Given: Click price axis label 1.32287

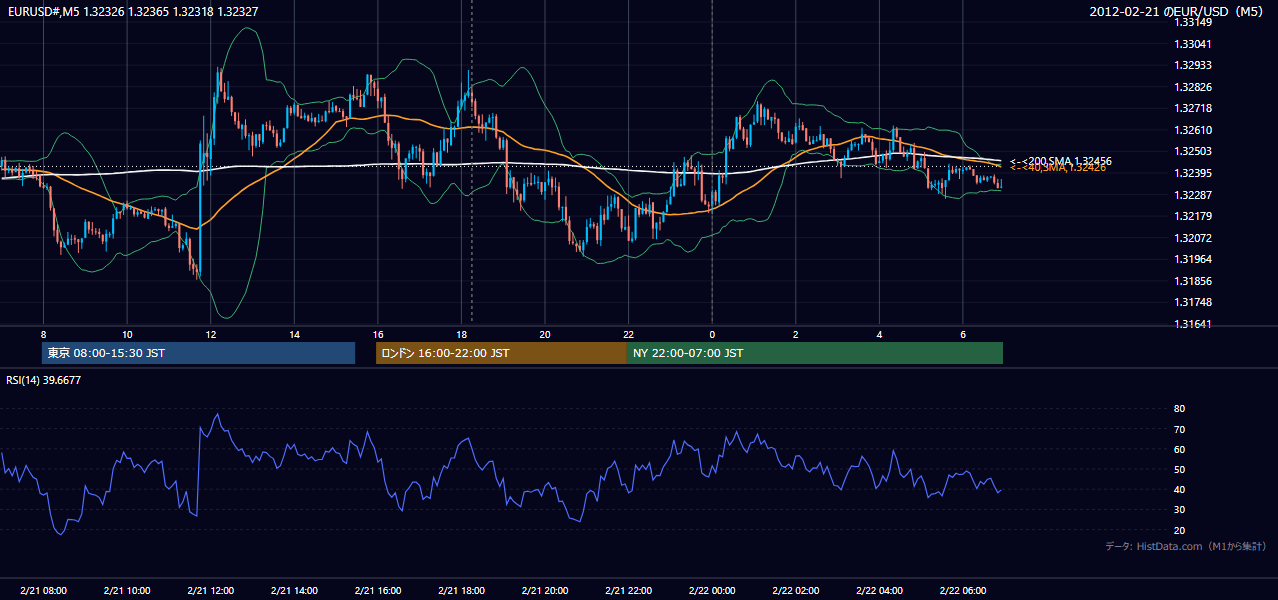Looking at the screenshot, I should point(1194,195).
